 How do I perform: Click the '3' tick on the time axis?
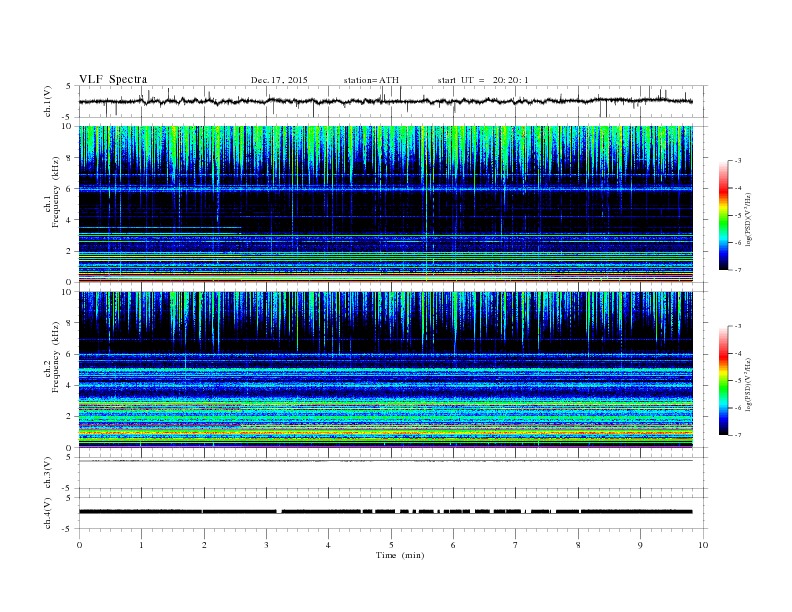(x=266, y=545)
